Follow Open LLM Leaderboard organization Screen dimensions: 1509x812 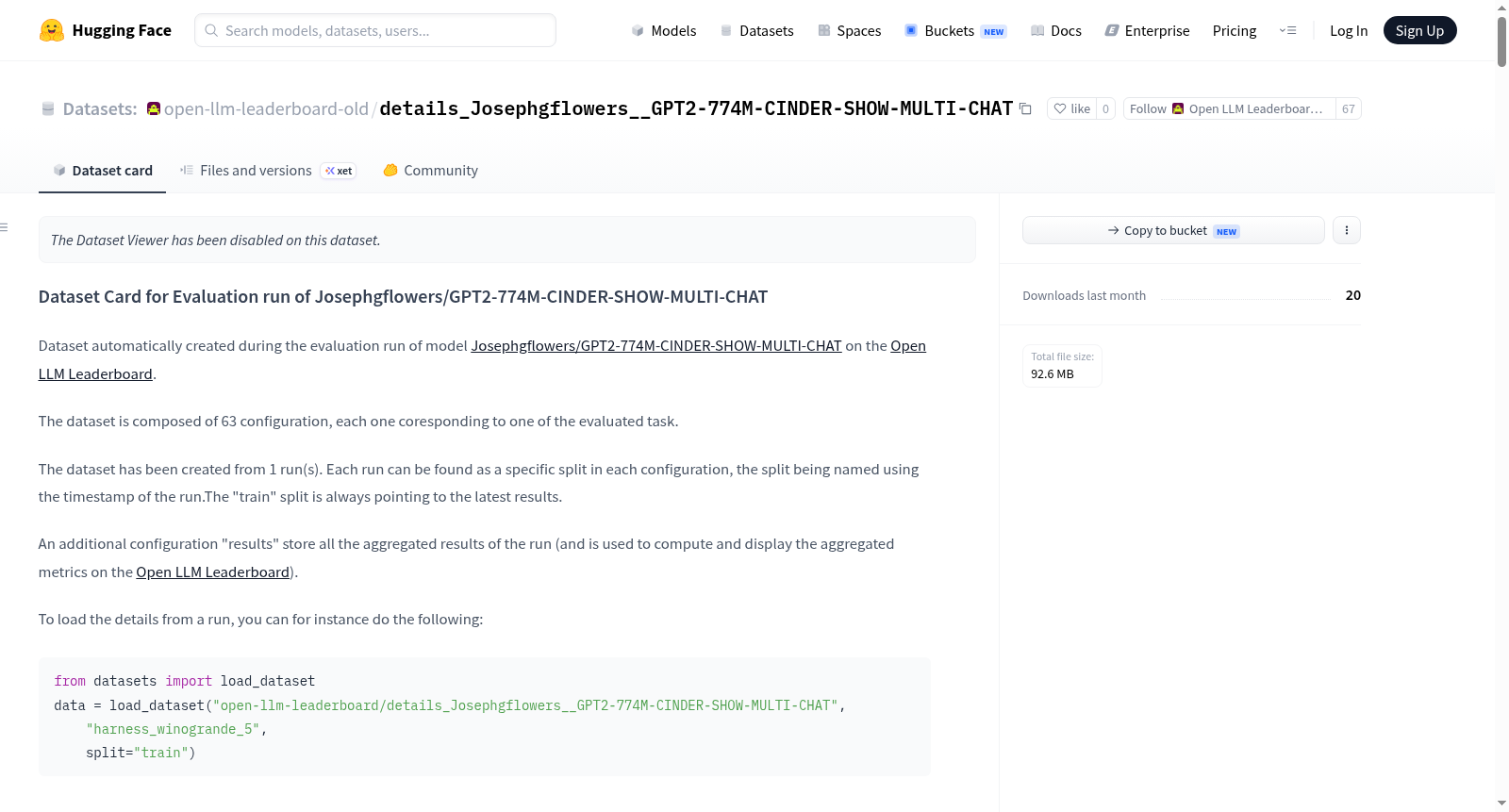pos(1229,109)
